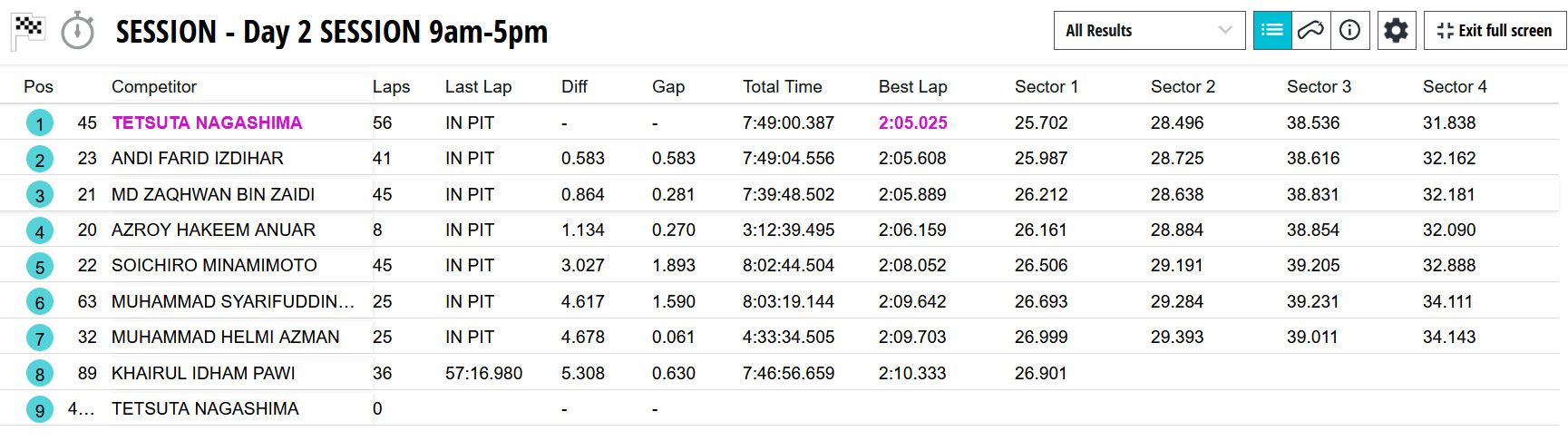Click the Competitor column header

[154, 87]
